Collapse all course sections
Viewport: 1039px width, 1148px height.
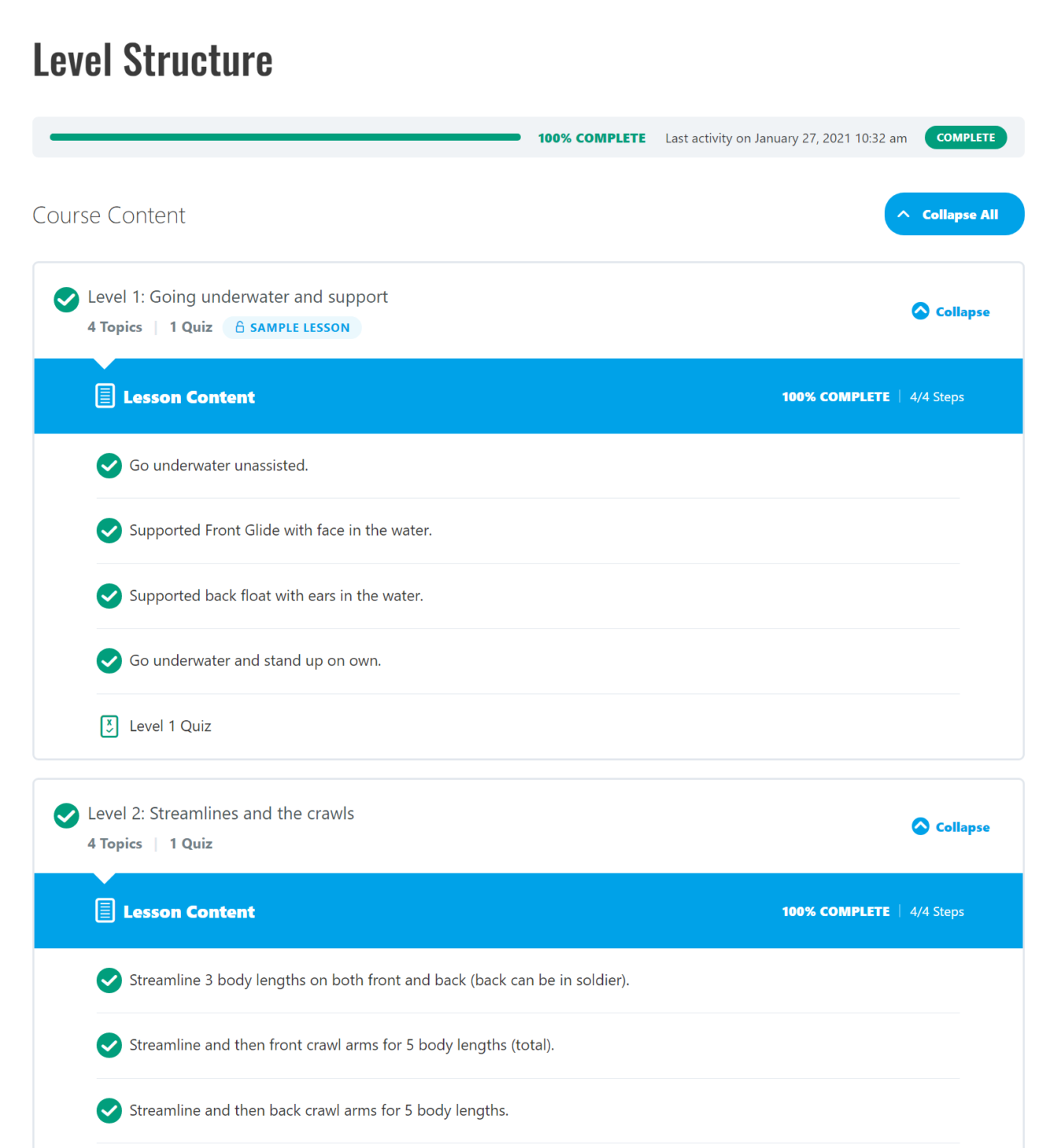(953, 214)
